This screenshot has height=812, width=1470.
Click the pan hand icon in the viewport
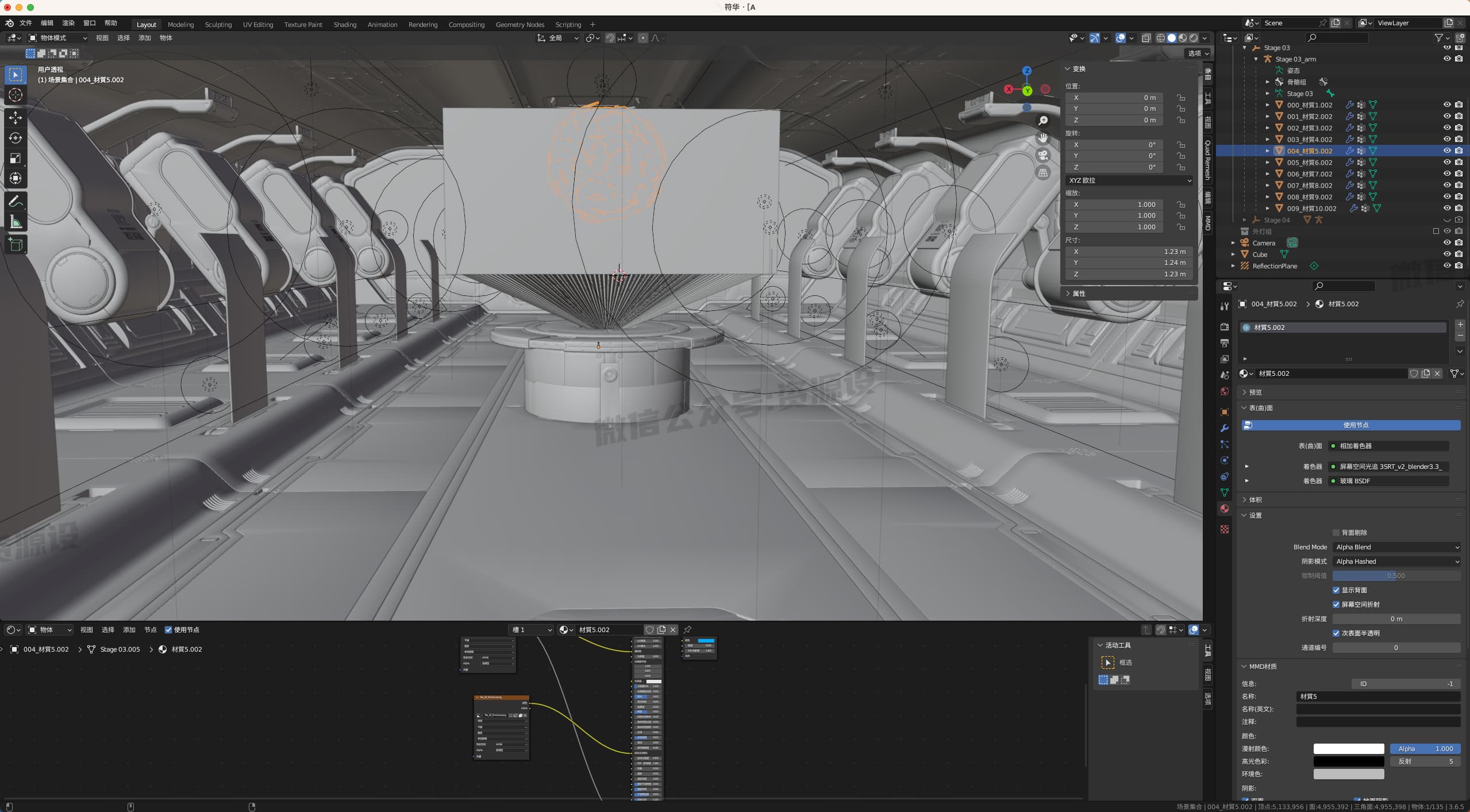click(x=1042, y=138)
